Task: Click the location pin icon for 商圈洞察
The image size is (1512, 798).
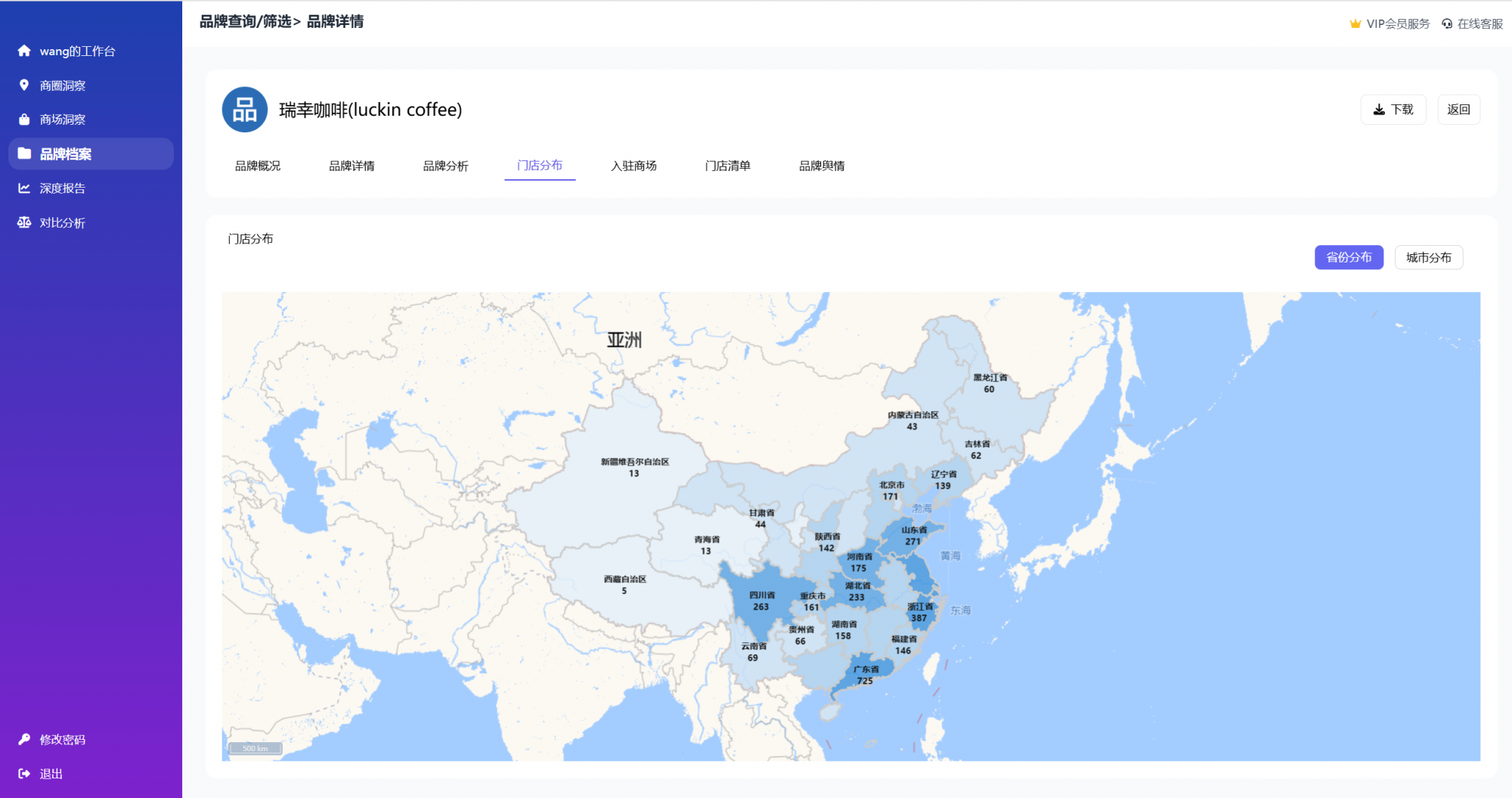Action: tap(24, 85)
